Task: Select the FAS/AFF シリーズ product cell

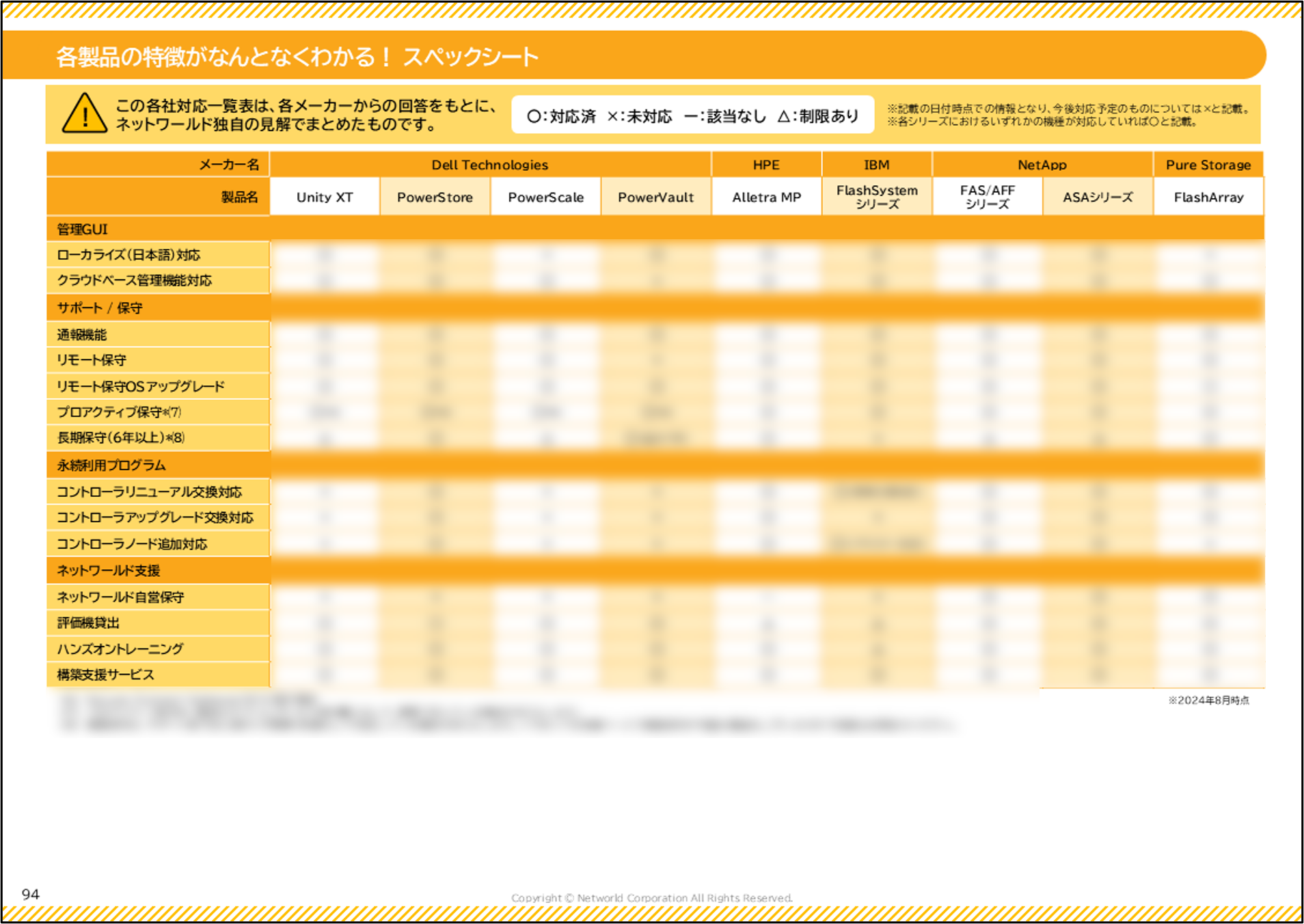Action: coord(988,197)
